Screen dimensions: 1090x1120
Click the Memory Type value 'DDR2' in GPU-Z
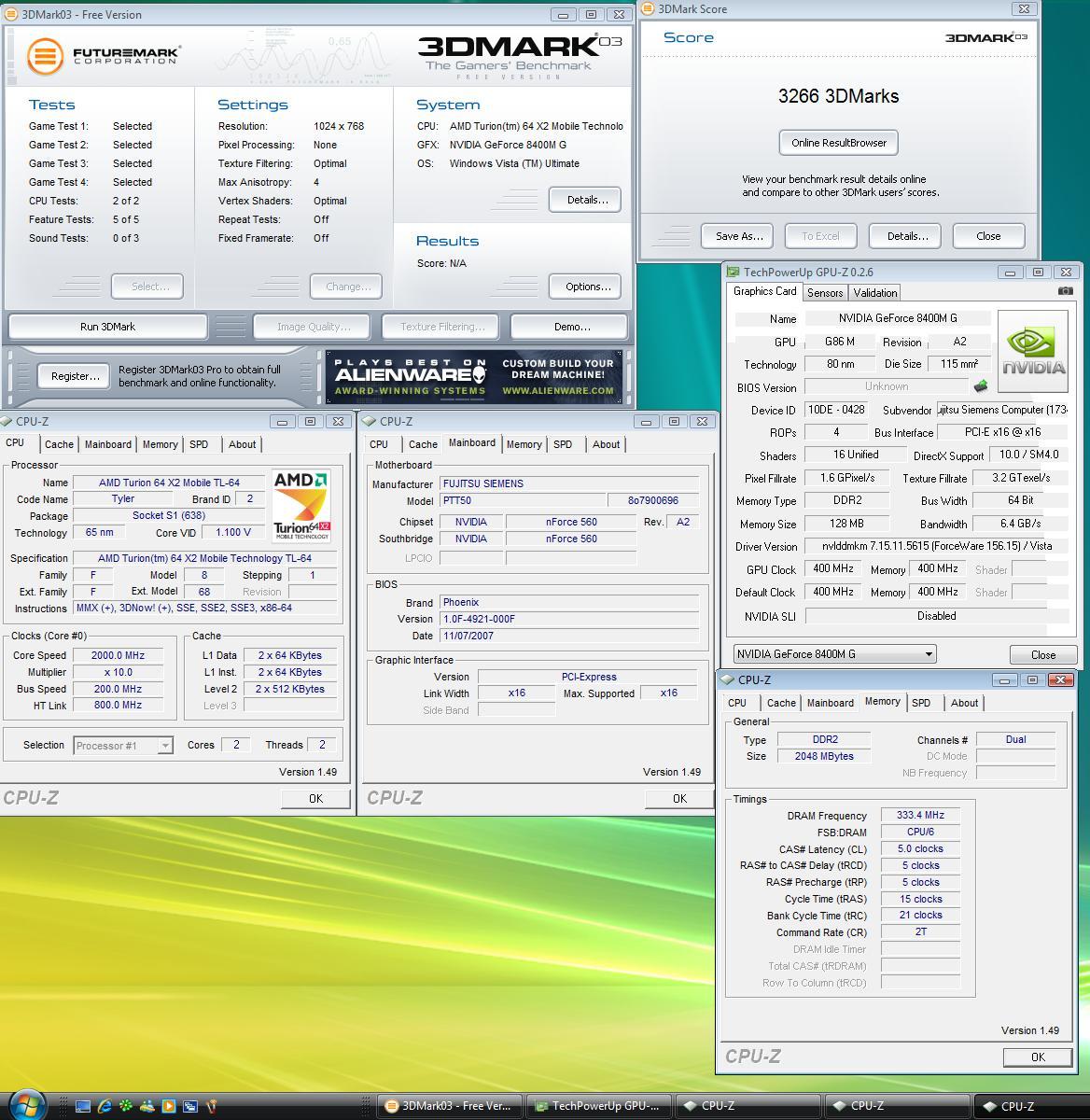847,500
